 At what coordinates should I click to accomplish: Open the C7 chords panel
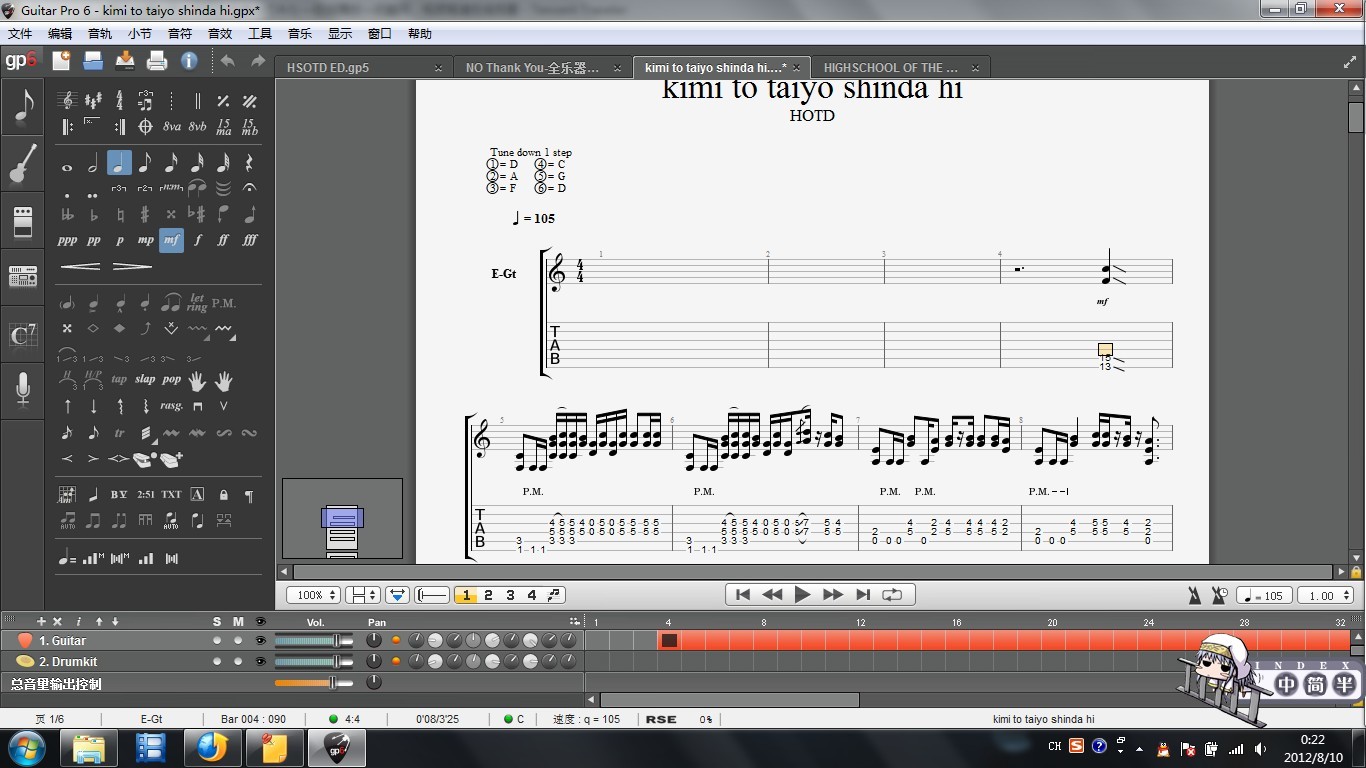click(x=23, y=334)
